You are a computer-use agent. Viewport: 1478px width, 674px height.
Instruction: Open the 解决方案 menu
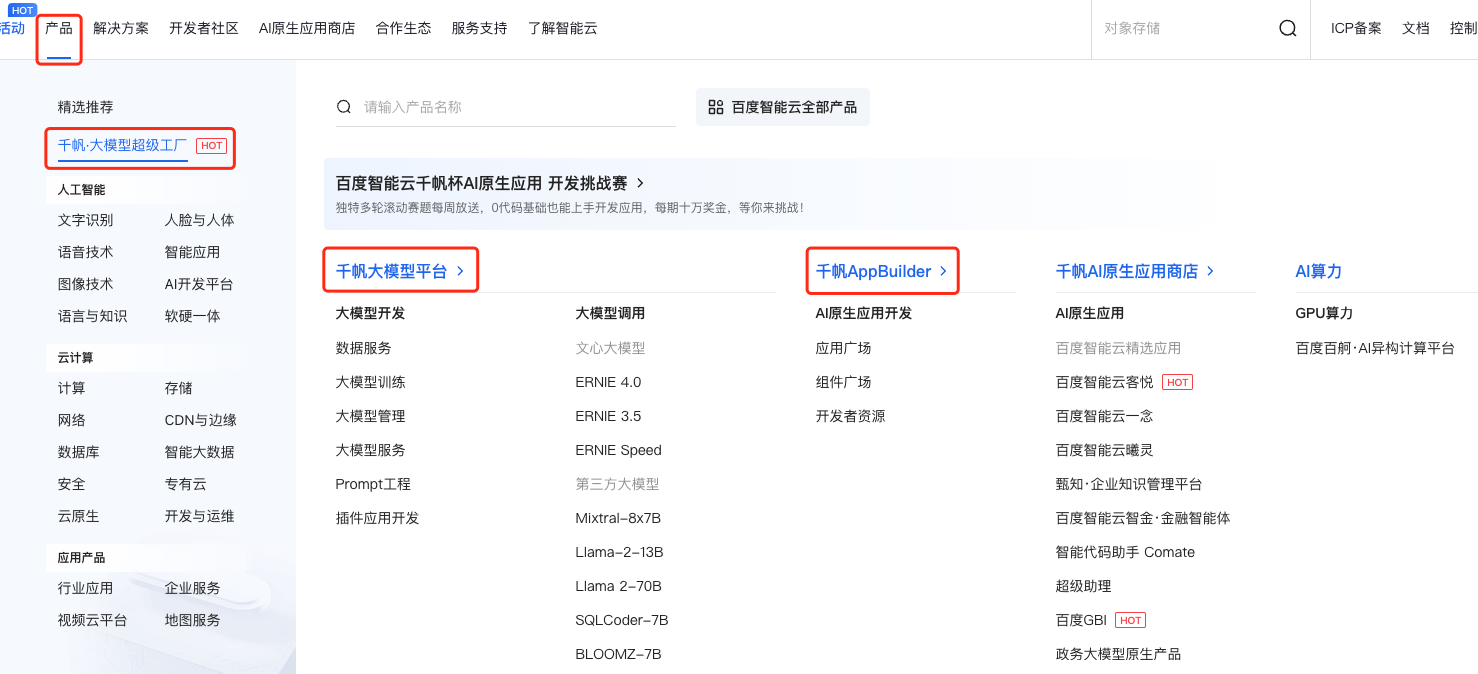(121, 28)
